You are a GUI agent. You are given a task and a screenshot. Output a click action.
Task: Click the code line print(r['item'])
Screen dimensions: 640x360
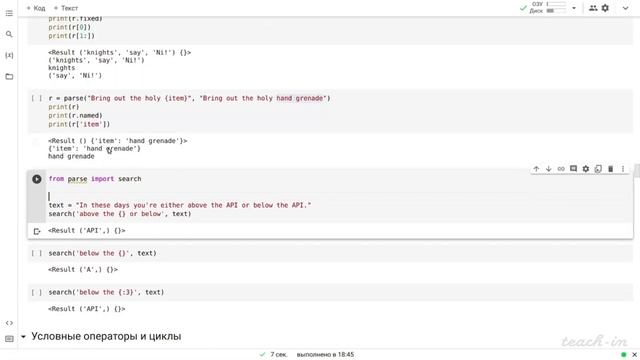pyautogui.click(x=79, y=124)
